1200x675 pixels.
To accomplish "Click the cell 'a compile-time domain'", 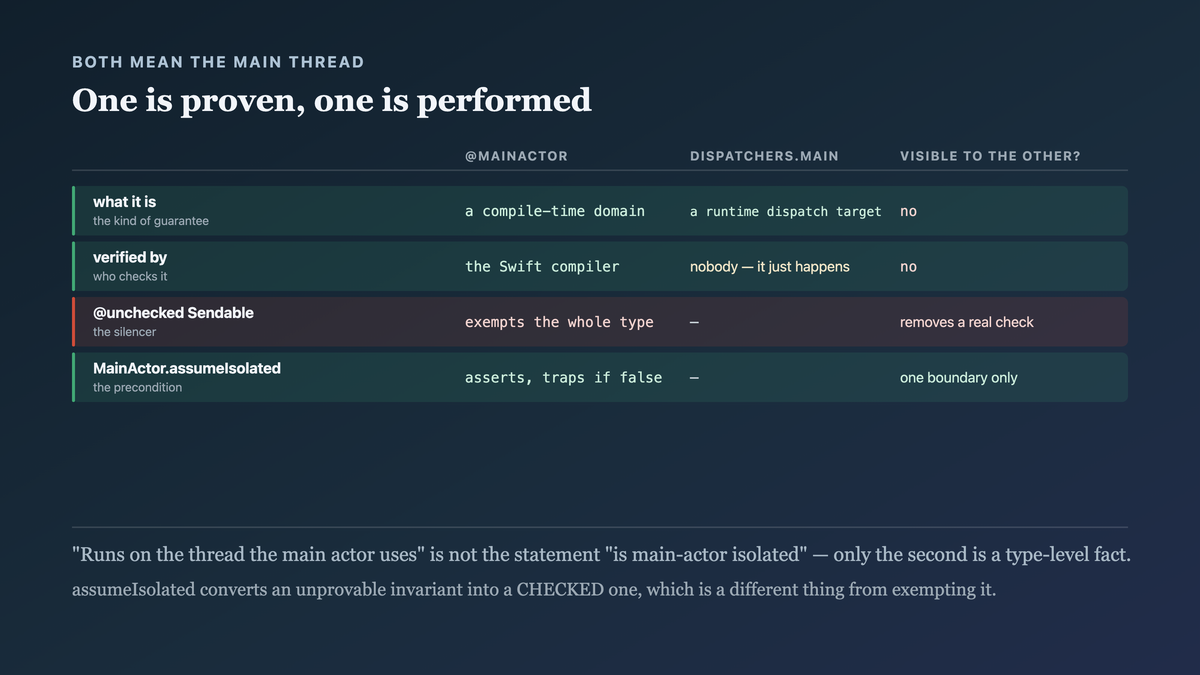I will pos(555,211).
